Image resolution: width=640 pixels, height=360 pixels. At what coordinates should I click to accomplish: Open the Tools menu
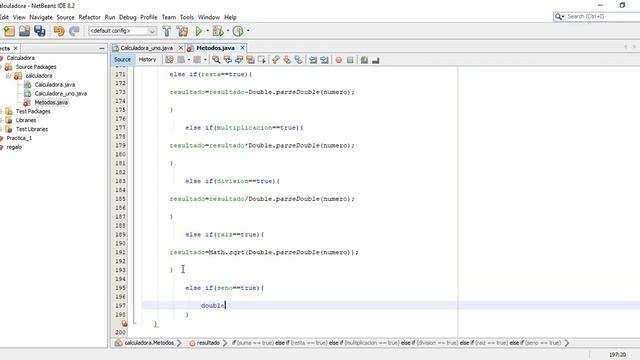187,17
